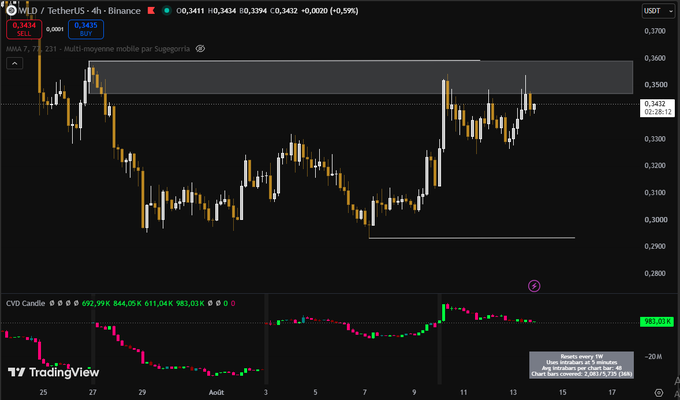This screenshot has height=400, width=680.
Task: Select the CVD Candle indicator legend
Action: 26,303
